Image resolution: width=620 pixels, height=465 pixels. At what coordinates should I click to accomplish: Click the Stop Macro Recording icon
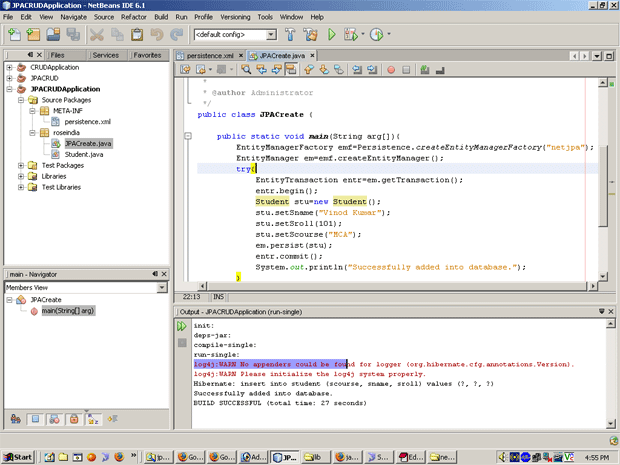coord(406,70)
